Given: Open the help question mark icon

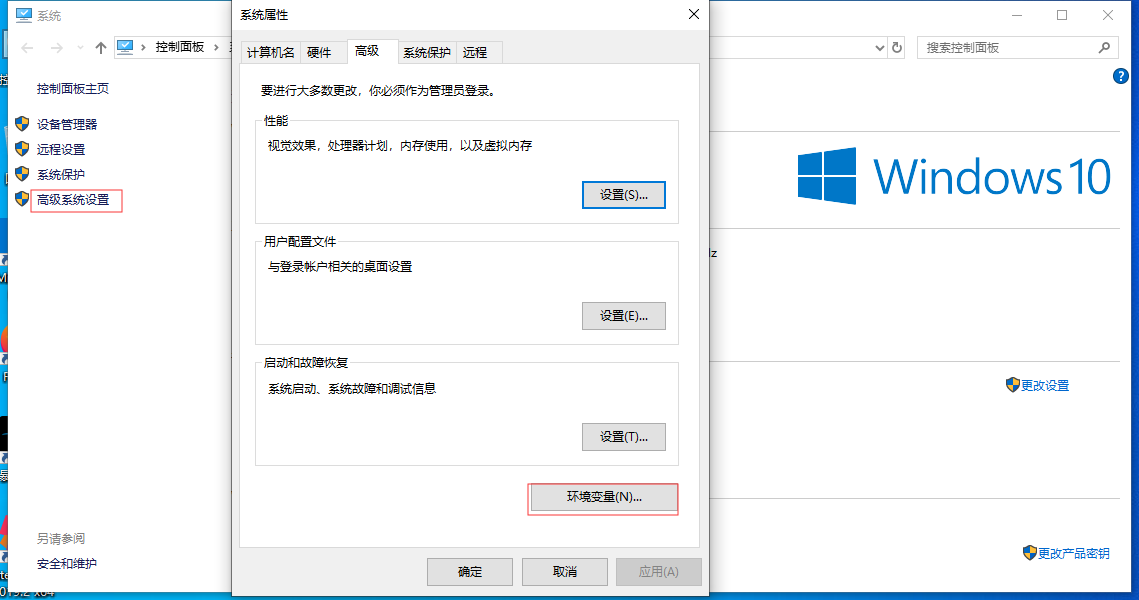Looking at the screenshot, I should [x=1121, y=76].
